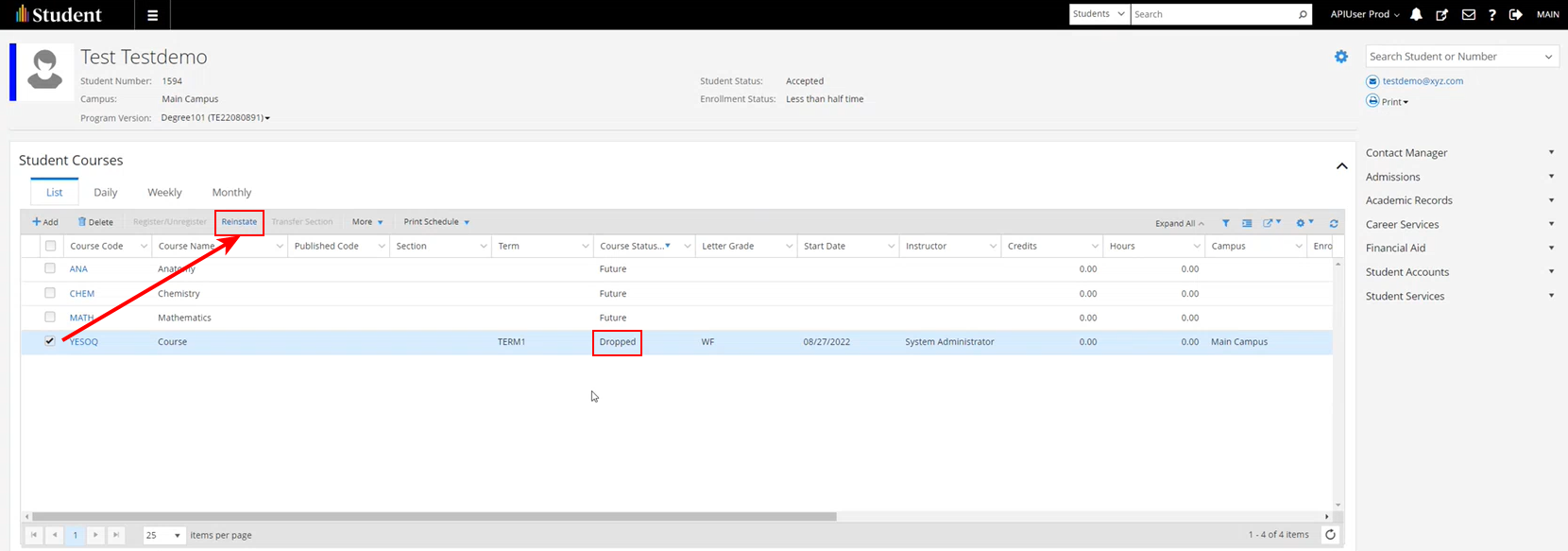
Task: Toggle the grid column layout icon
Action: pos(1247,223)
